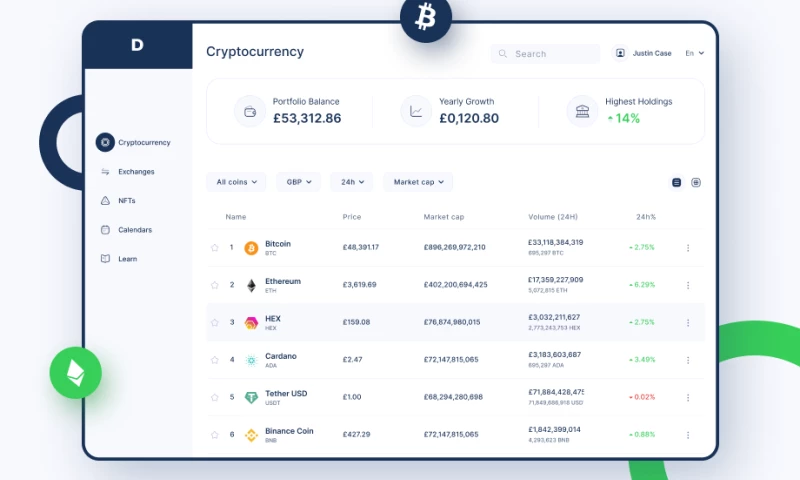The image size is (800, 480).
Task: Open the Learn sidebar item
Action: (119, 259)
